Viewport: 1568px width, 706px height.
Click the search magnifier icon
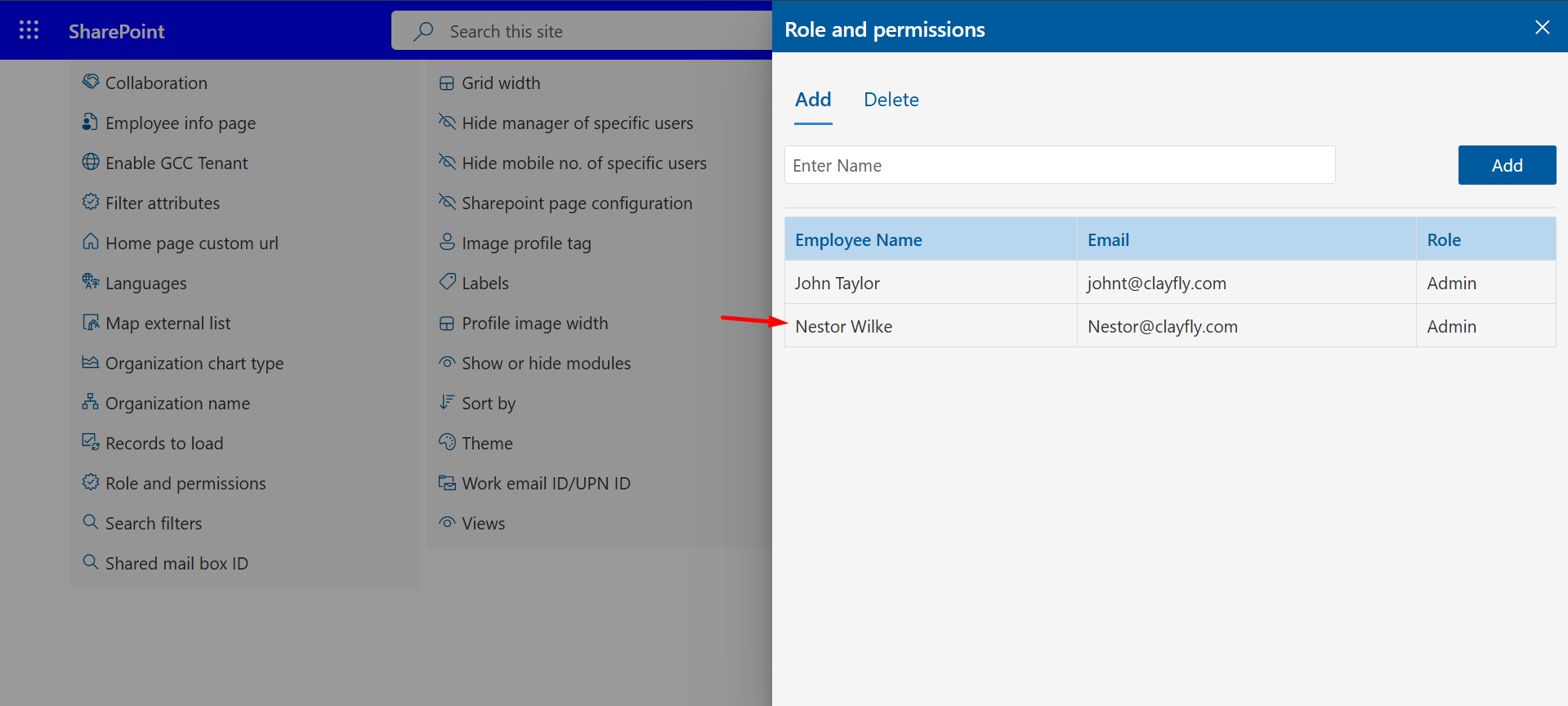pos(423,31)
